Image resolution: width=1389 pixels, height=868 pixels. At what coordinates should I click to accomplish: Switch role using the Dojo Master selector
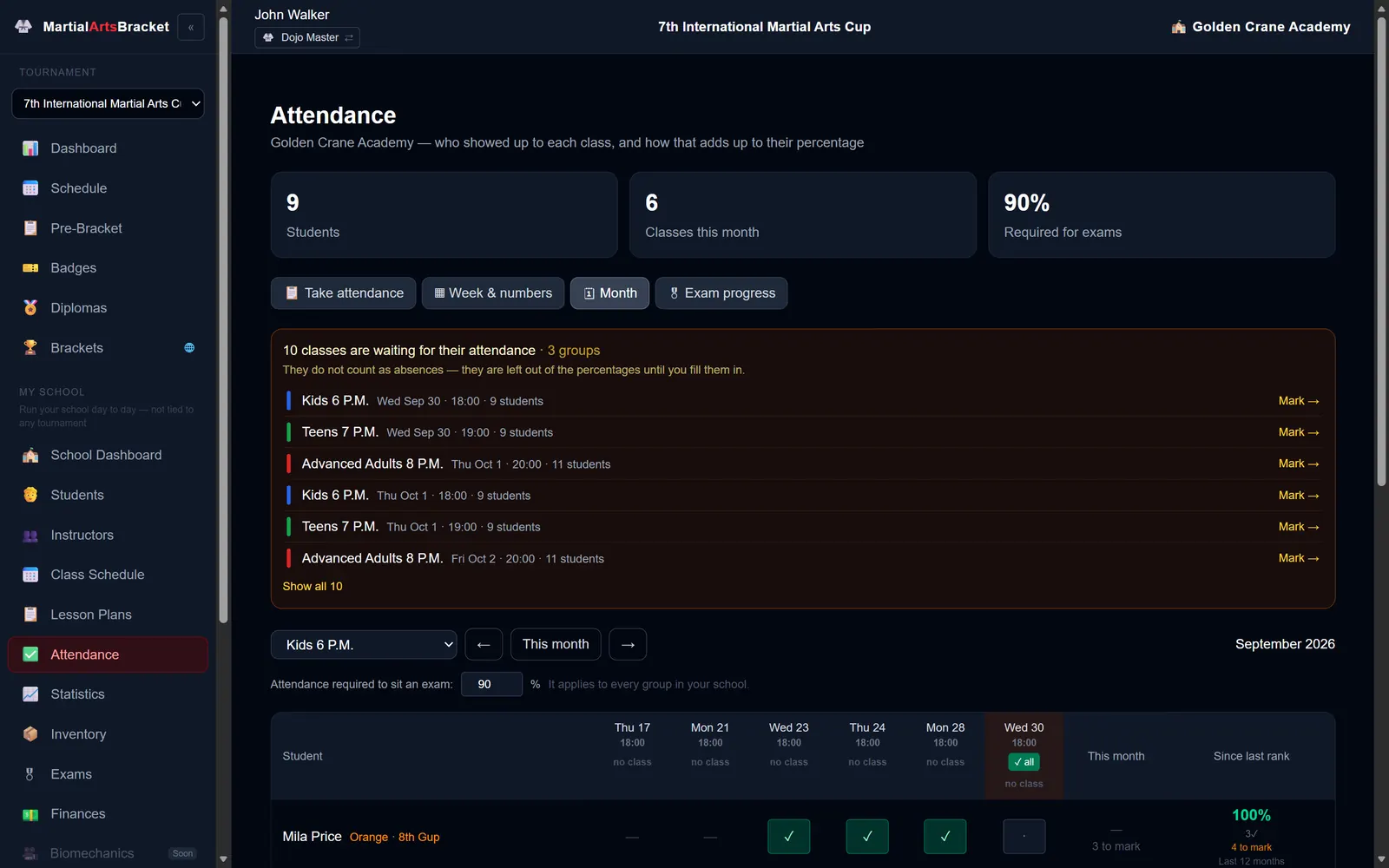pos(307,37)
